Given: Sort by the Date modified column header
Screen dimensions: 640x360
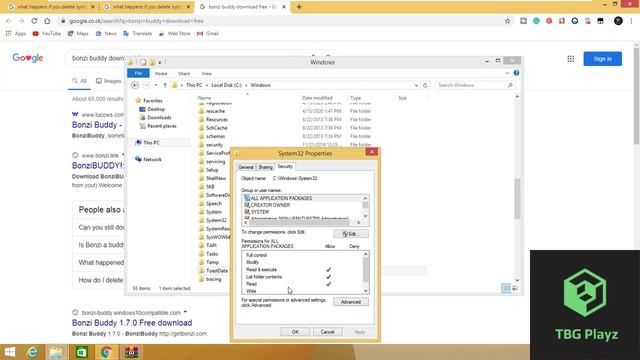Looking at the screenshot, I should tap(317, 98).
